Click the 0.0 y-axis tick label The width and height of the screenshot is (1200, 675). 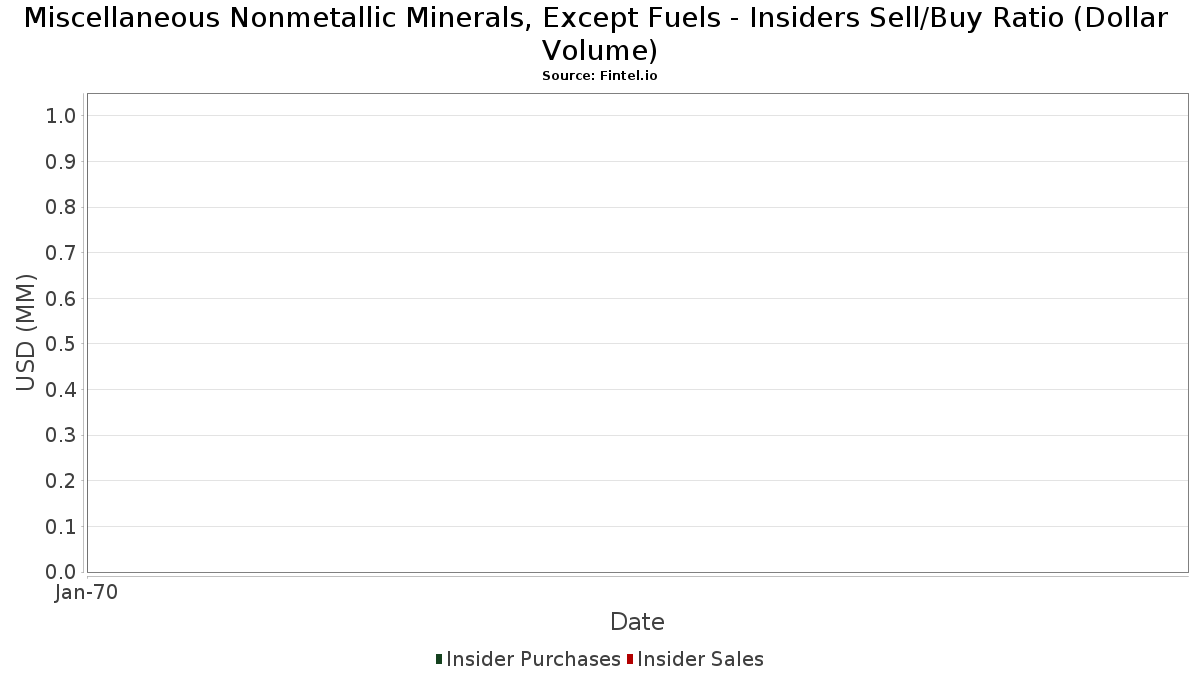pos(61,572)
